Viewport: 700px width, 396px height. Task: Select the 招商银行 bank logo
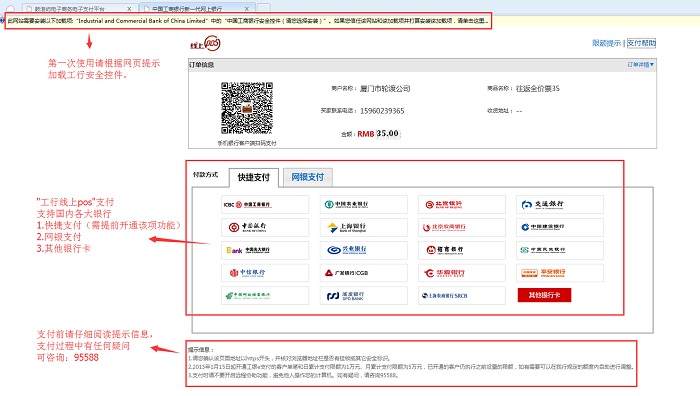462,250
